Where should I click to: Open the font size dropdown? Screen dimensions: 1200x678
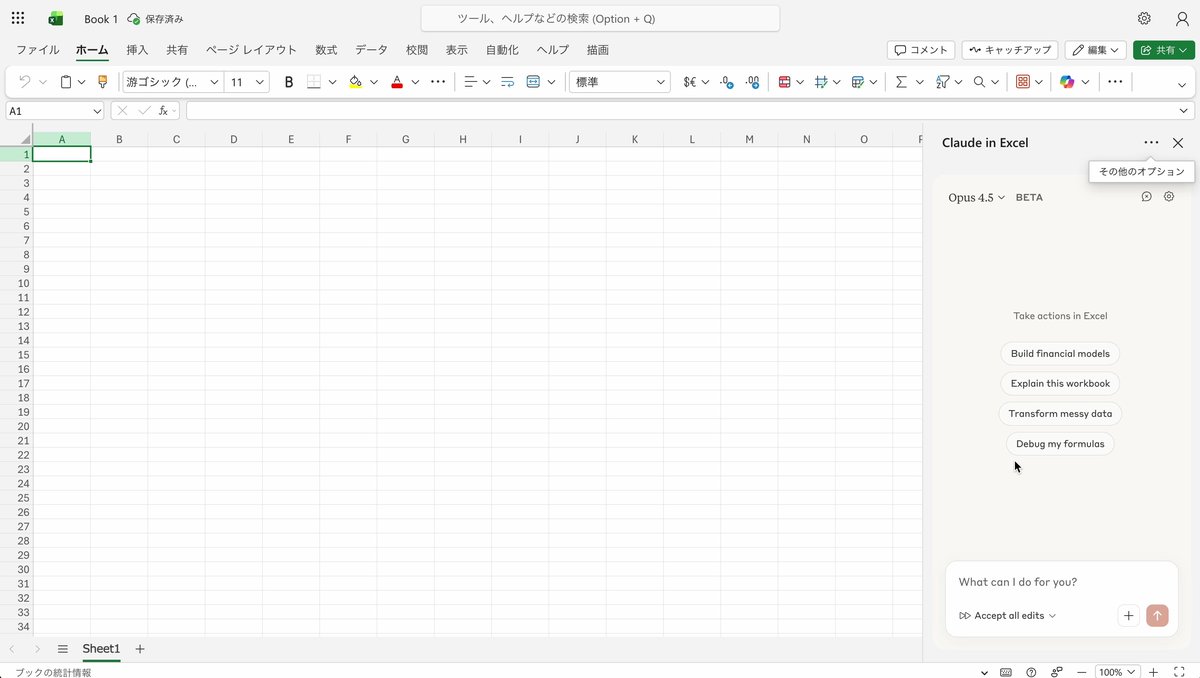click(x=260, y=82)
